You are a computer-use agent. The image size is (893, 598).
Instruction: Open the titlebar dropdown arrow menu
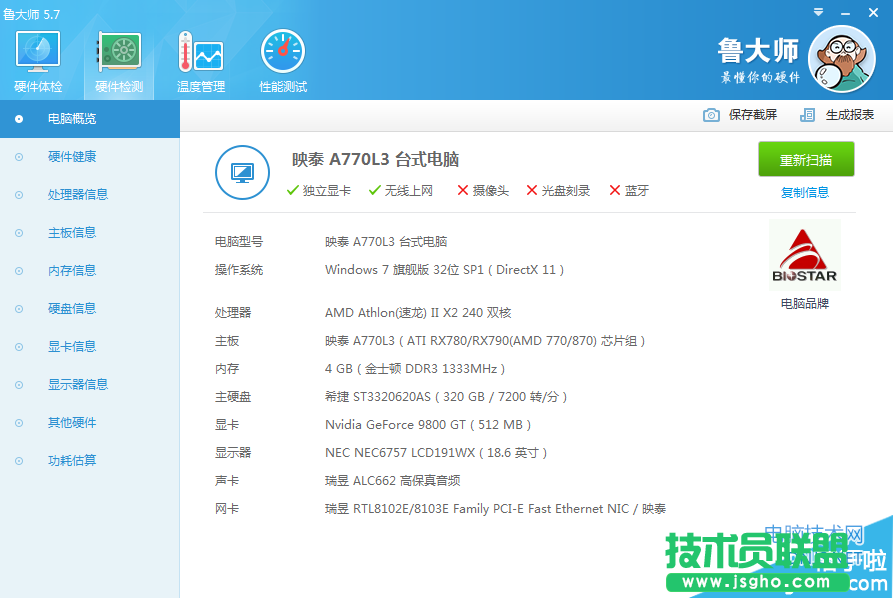(x=816, y=12)
